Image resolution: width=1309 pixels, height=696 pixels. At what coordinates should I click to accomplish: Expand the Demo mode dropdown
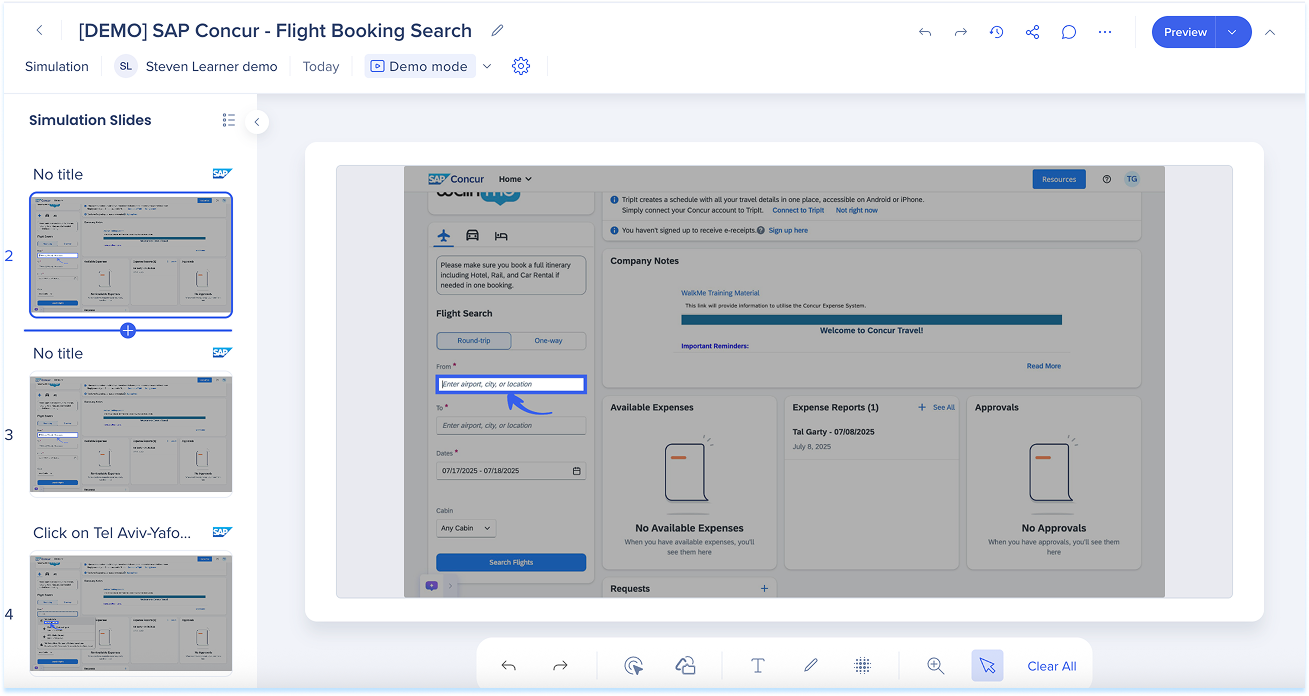pyautogui.click(x=487, y=66)
